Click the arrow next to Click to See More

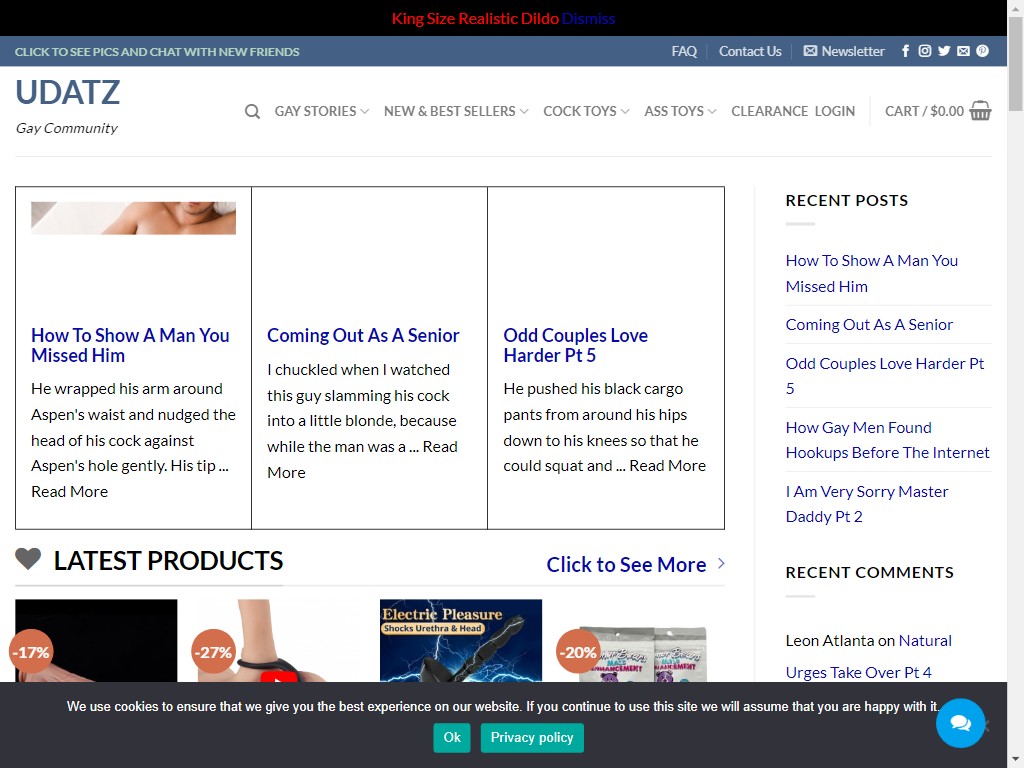(721, 563)
